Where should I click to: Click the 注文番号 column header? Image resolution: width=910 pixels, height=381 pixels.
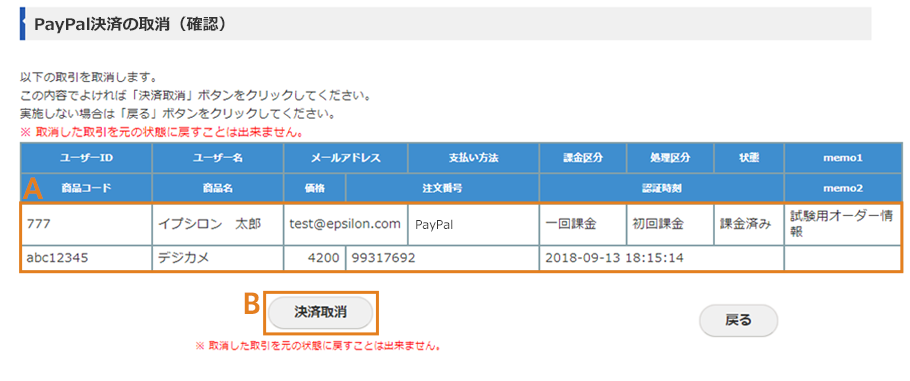point(442,188)
